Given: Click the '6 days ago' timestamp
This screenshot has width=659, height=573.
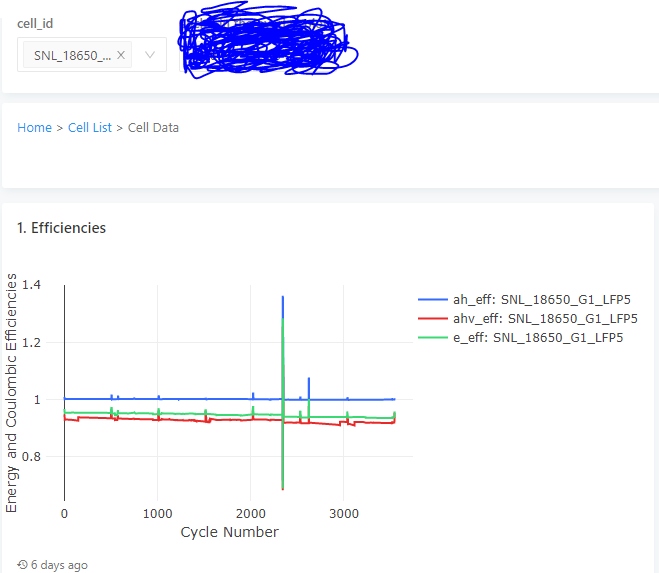Looking at the screenshot, I should tap(59, 565).
